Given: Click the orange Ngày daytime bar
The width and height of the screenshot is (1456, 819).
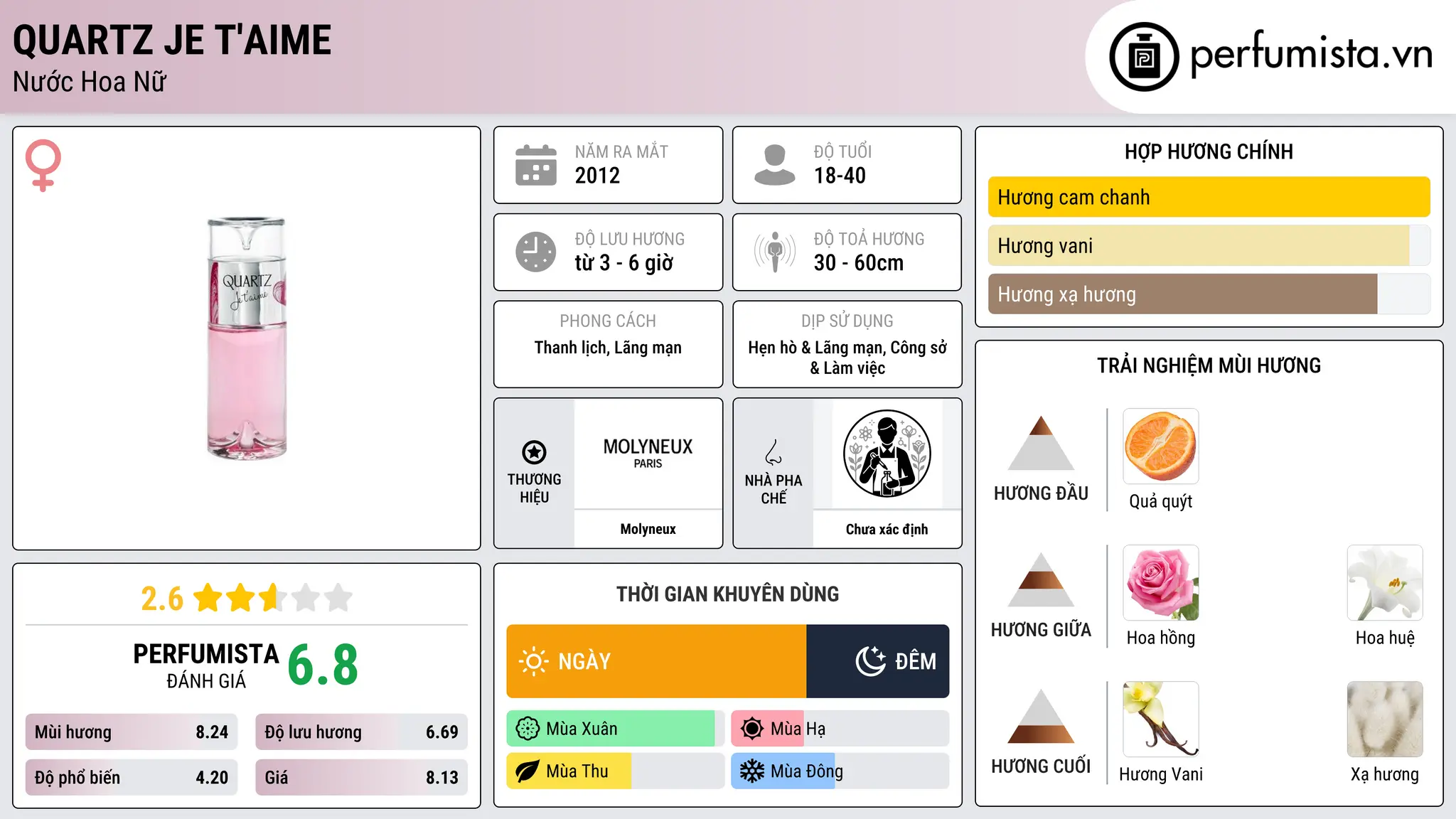Looking at the screenshot, I should pyautogui.click(x=656, y=661).
